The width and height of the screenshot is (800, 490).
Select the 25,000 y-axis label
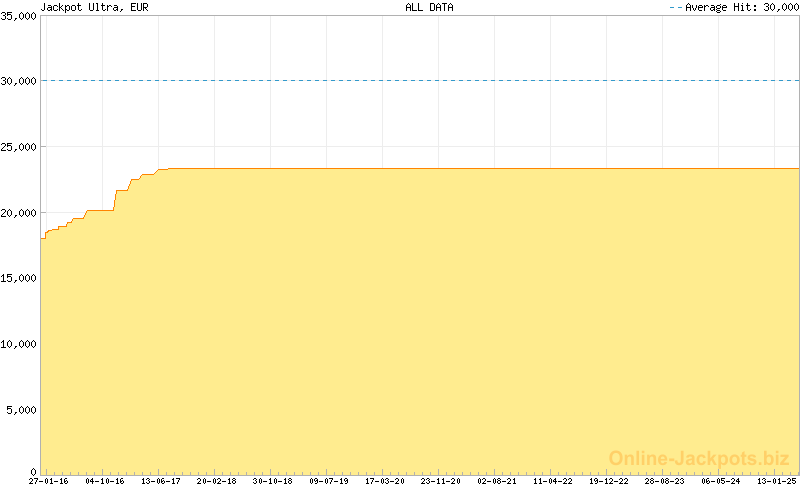click(19, 147)
